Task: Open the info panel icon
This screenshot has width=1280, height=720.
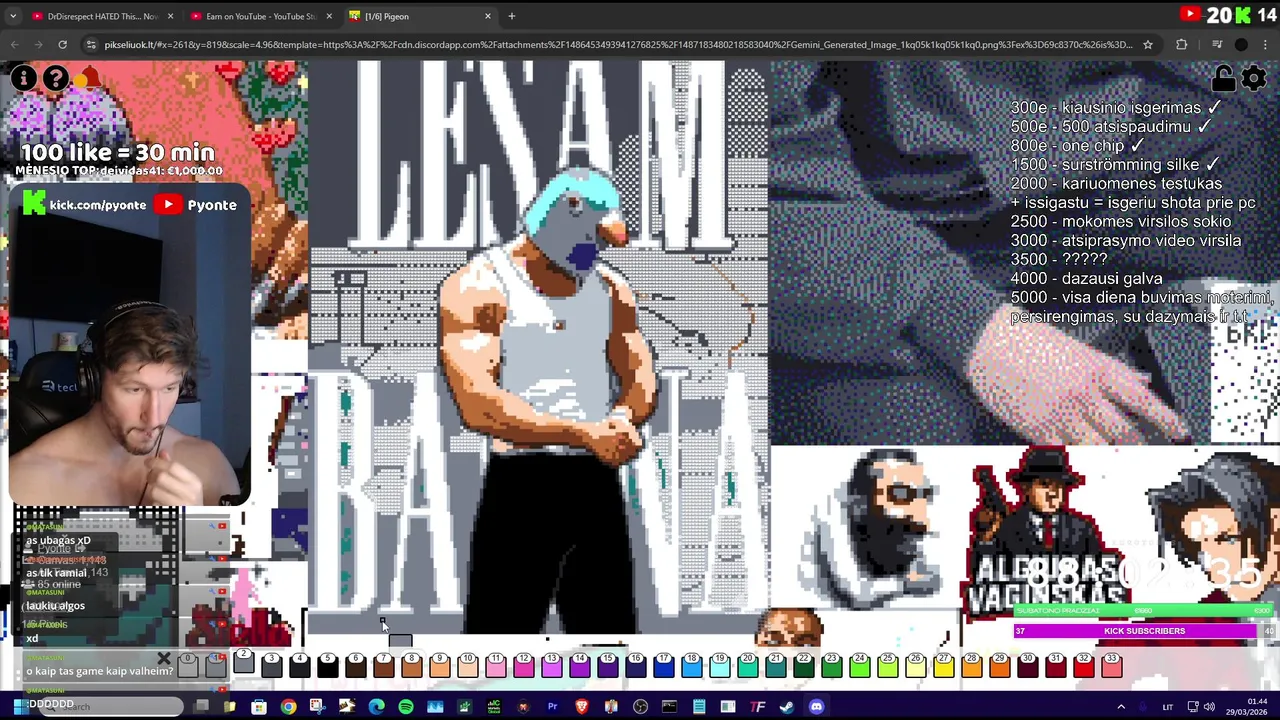Action: click(23, 78)
